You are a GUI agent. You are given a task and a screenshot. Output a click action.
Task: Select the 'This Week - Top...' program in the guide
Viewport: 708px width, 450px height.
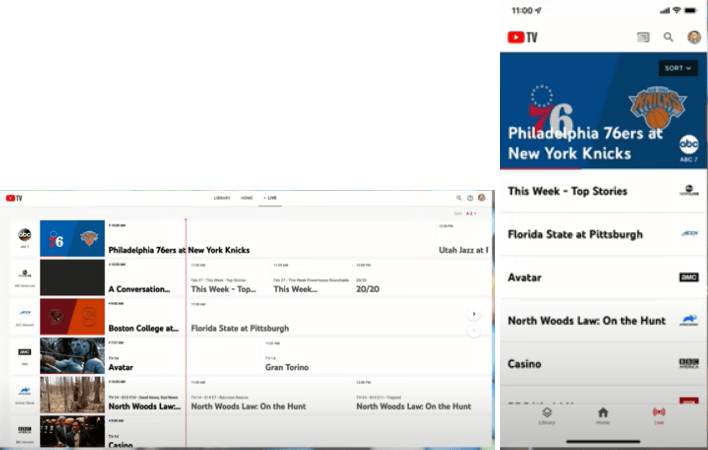pyautogui.click(x=224, y=289)
